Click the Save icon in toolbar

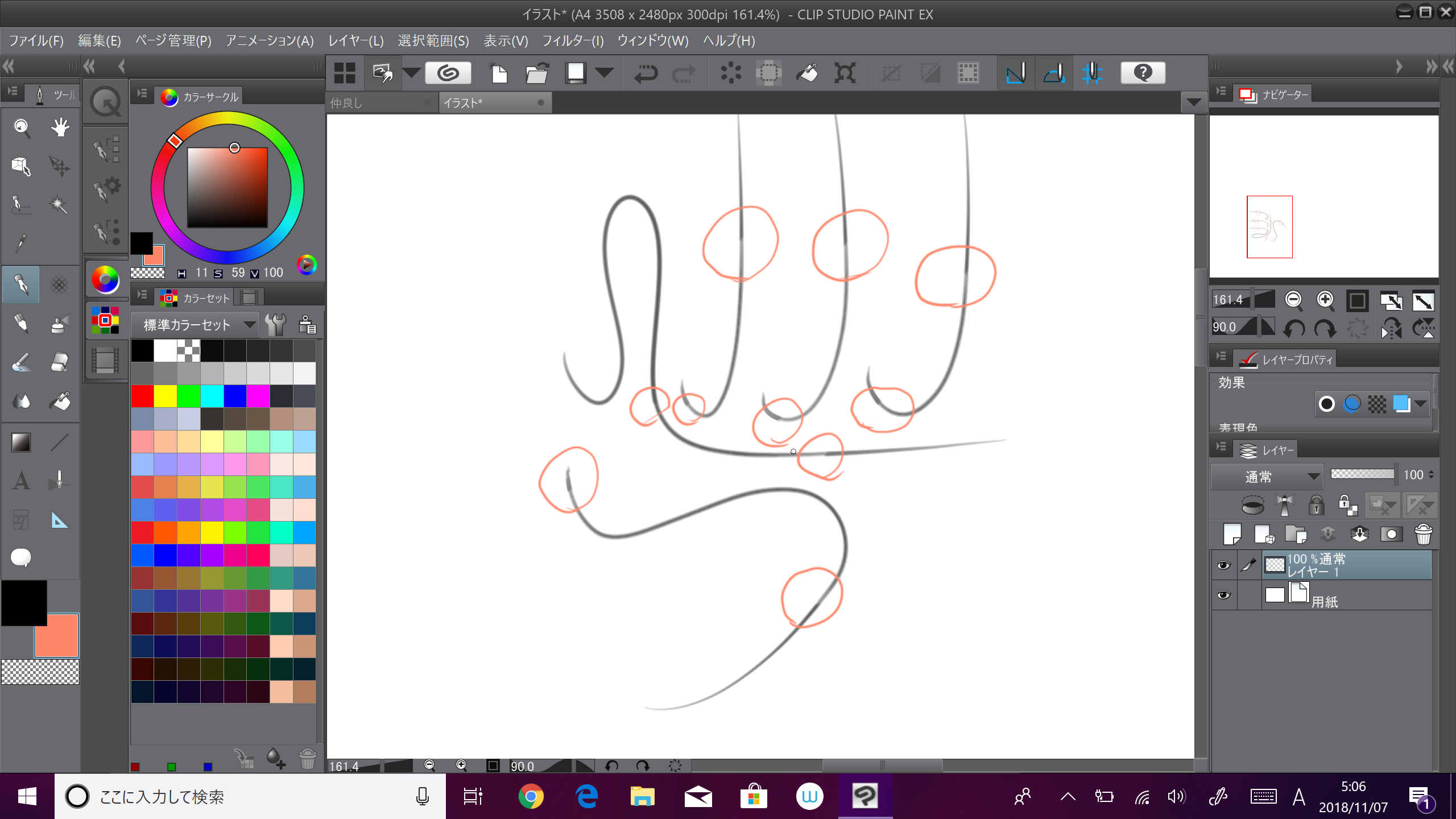pos(576,73)
